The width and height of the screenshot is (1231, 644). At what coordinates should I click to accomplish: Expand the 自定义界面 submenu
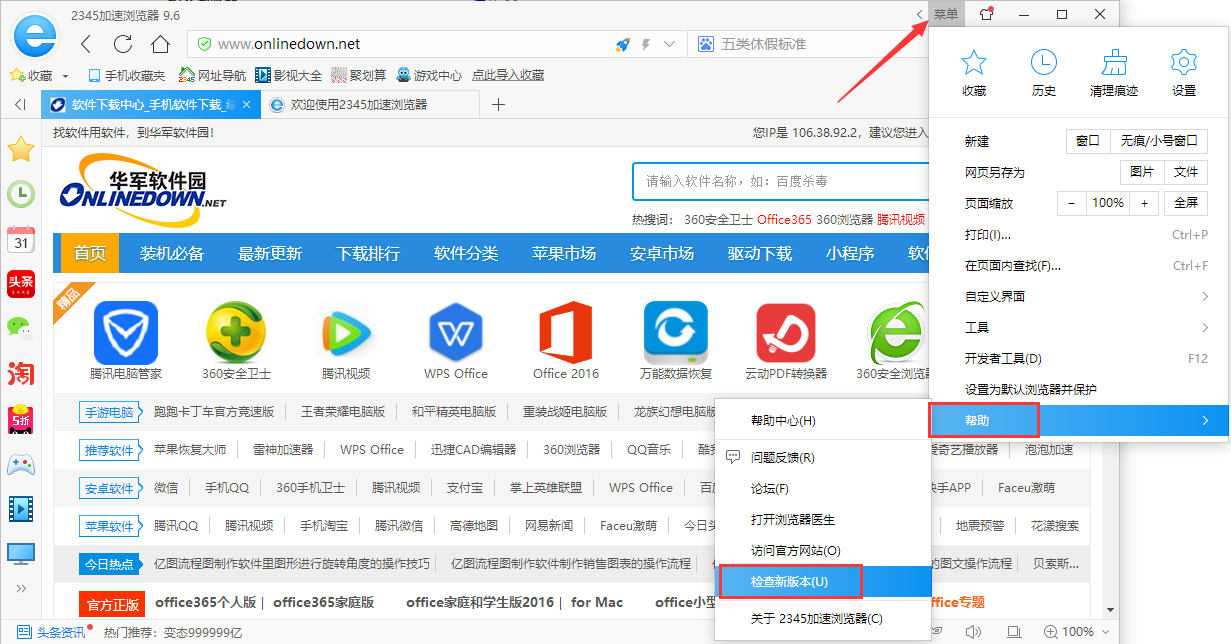[1203, 296]
